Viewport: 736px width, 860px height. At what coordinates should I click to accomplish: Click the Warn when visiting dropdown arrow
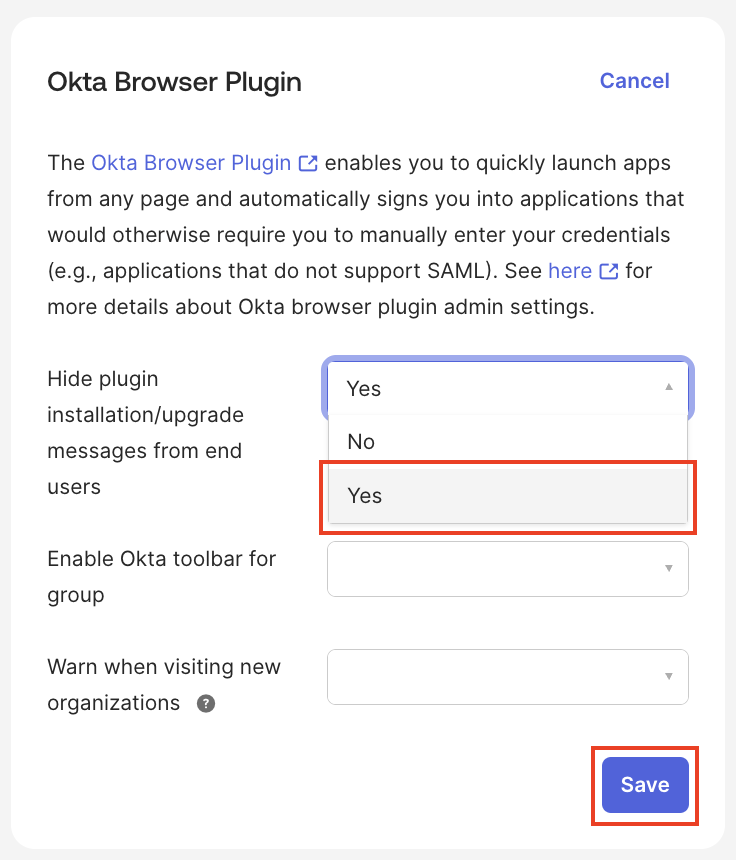[x=669, y=677]
